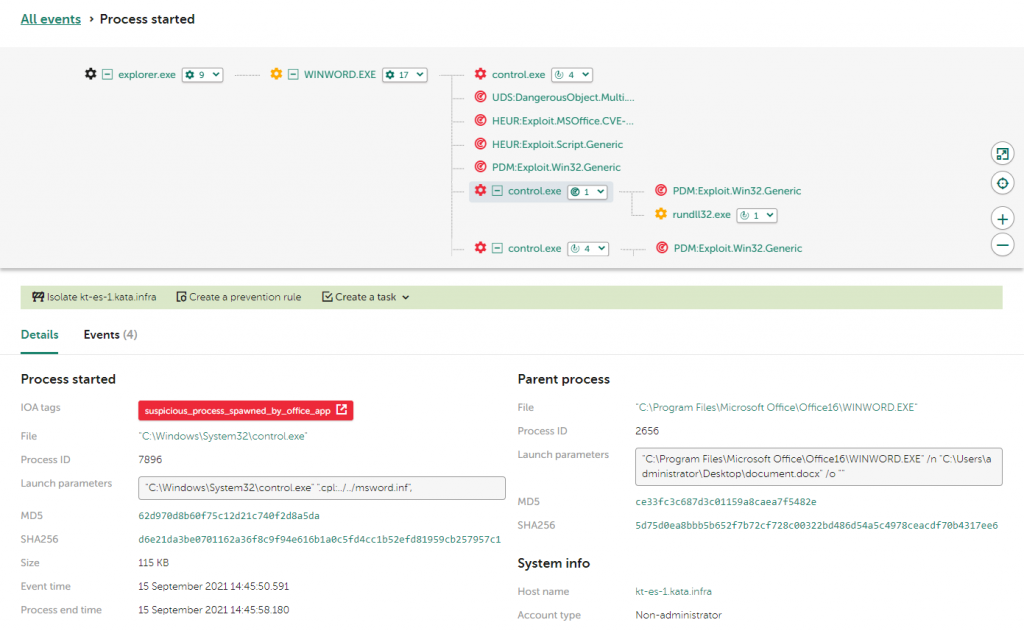Click the detection icon of the bottom PDM:Exploit.Win32.Generic
The width and height of the screenshot is (1024, 631).
point(662,248)
